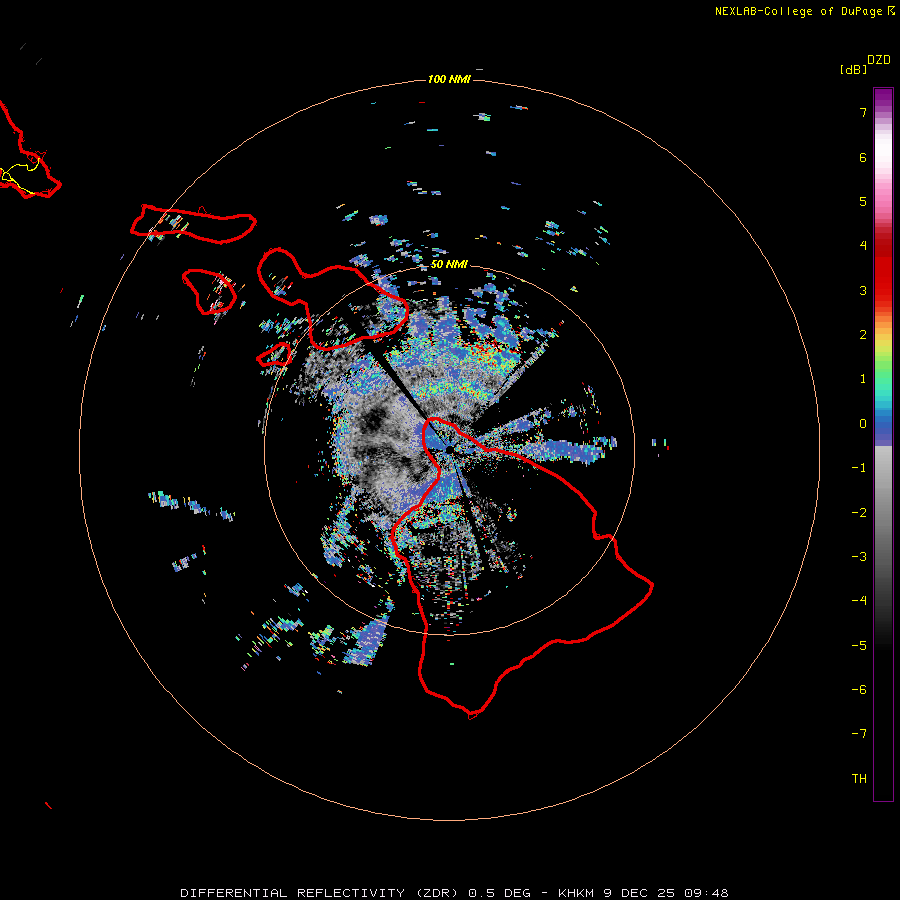Click the radar site center dot
This screenshot has width=900, height=900.
(449, 449)
